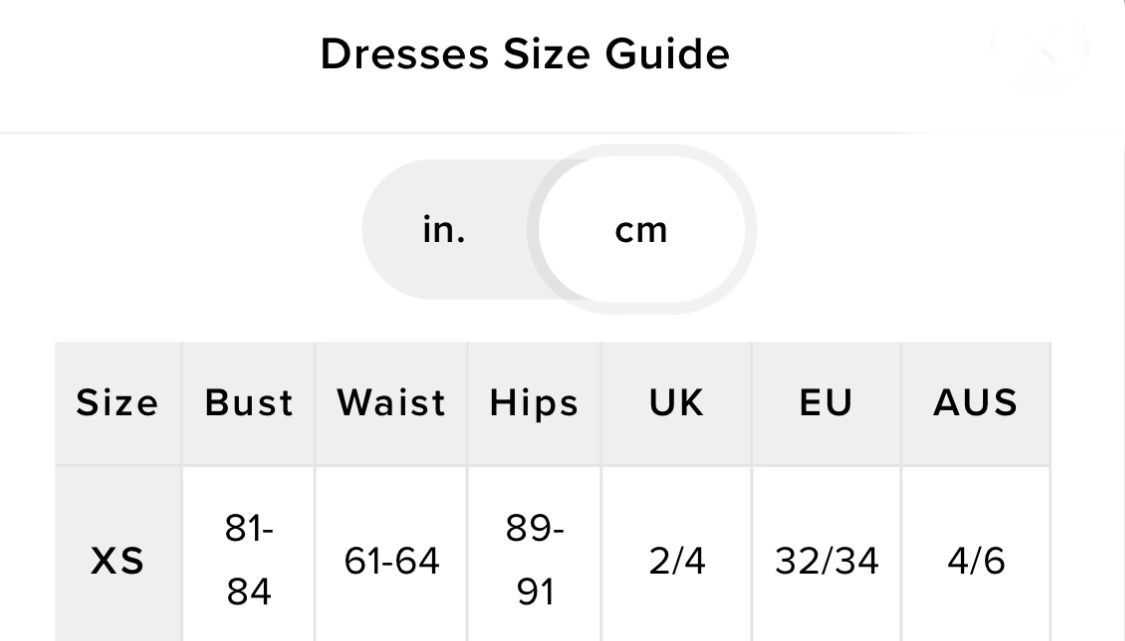Click the XS waist value 61-64
Screen dimensions: 1125x641
[391, 562]
